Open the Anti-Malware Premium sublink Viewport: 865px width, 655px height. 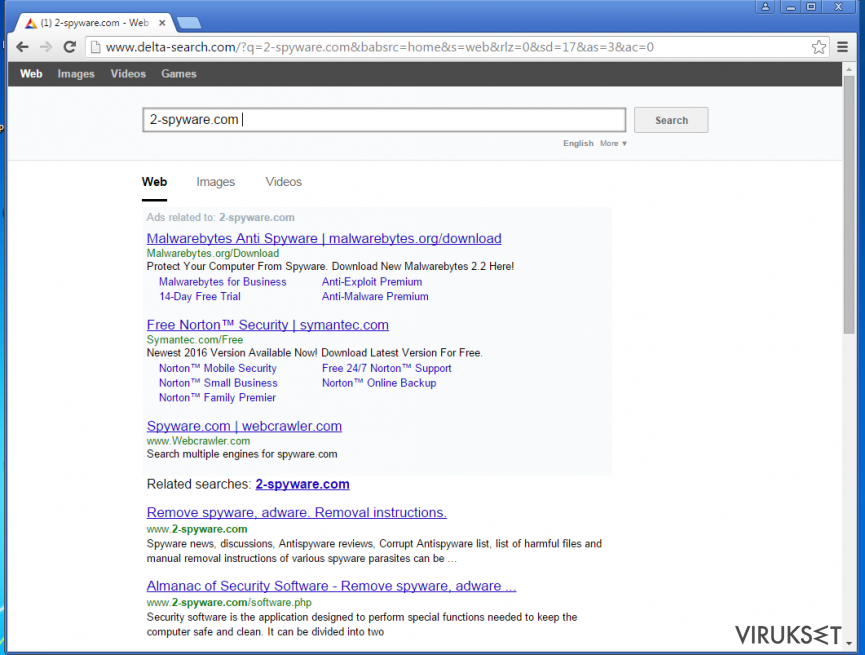375,296
